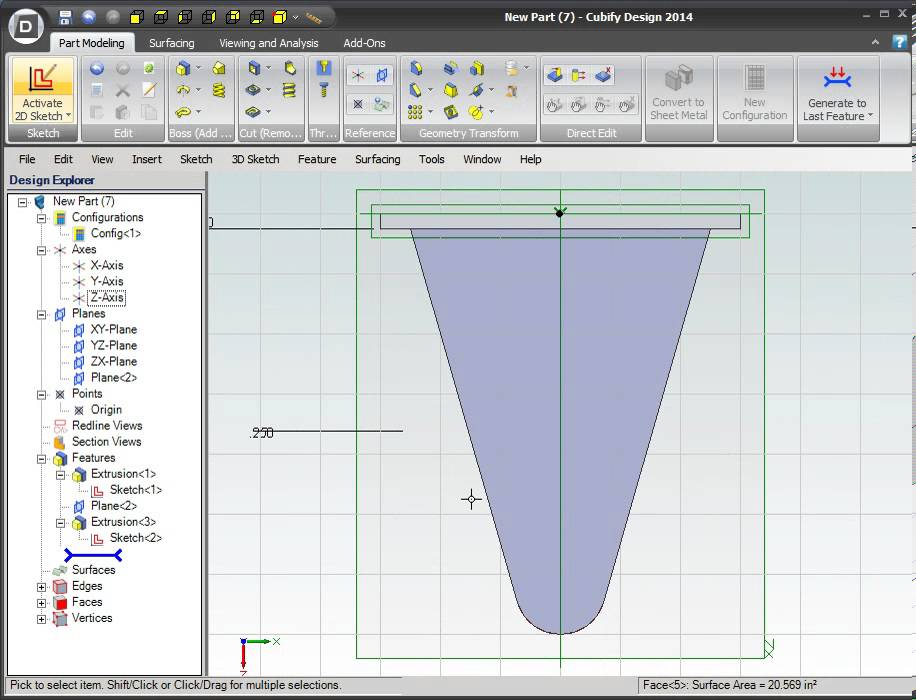The width and height of the screenshot is (916, 700).
Task: Click the Delete Face Direct Edit icon
Action: (603, 75)
